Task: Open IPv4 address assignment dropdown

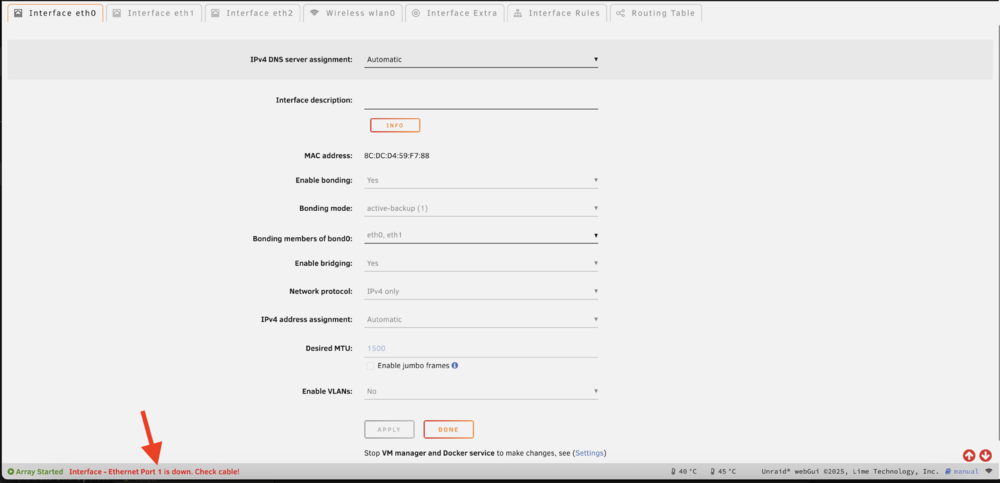Action: 481,319
